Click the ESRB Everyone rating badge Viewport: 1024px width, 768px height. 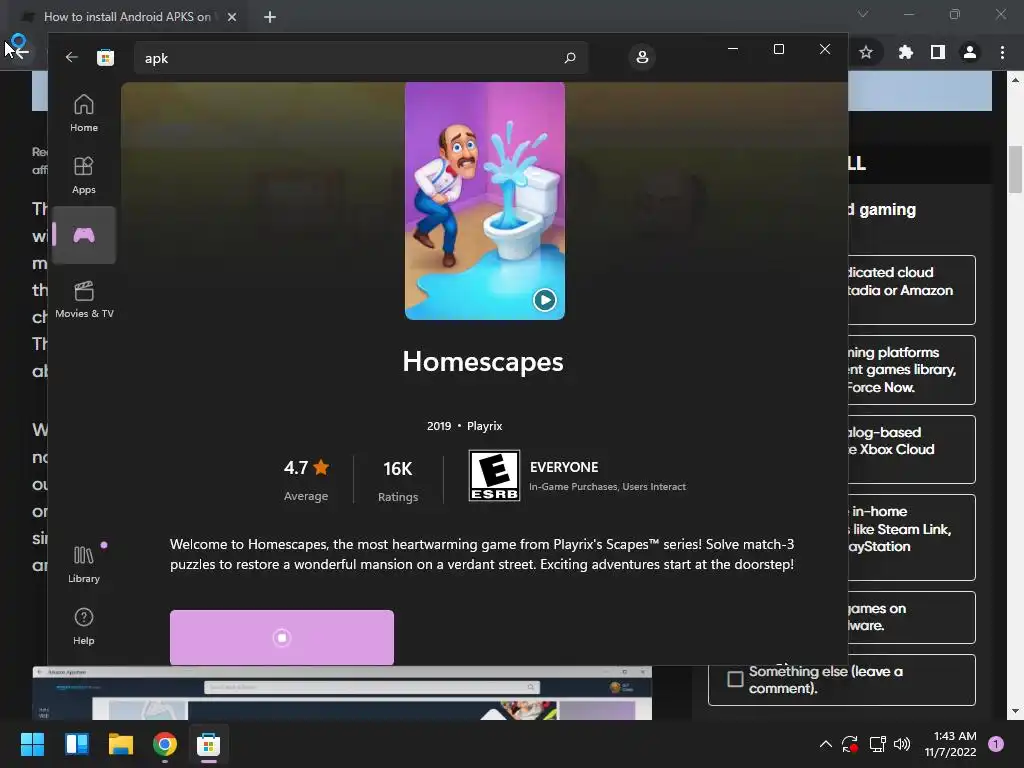click(494, 475)
